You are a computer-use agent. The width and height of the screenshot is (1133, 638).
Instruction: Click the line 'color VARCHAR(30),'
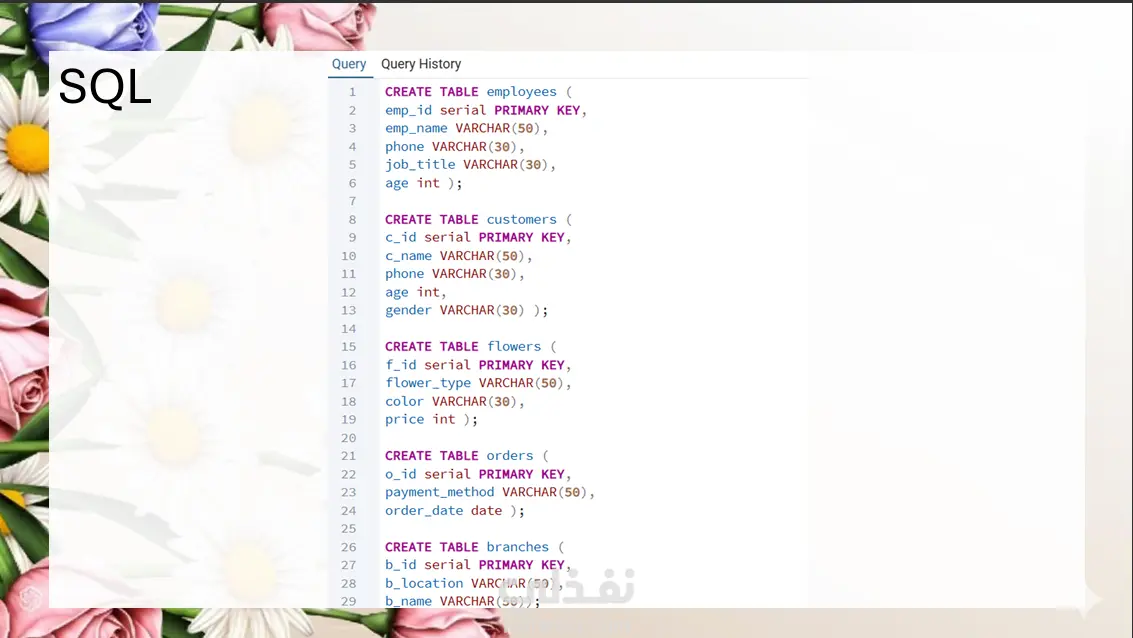455,402
